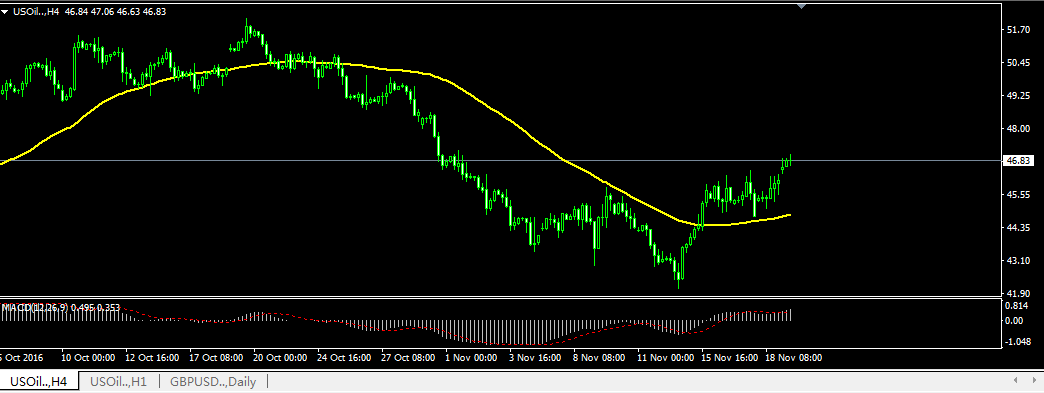
Task: Click the 27 Oct 08:00 time label
Action: (409, 358)
